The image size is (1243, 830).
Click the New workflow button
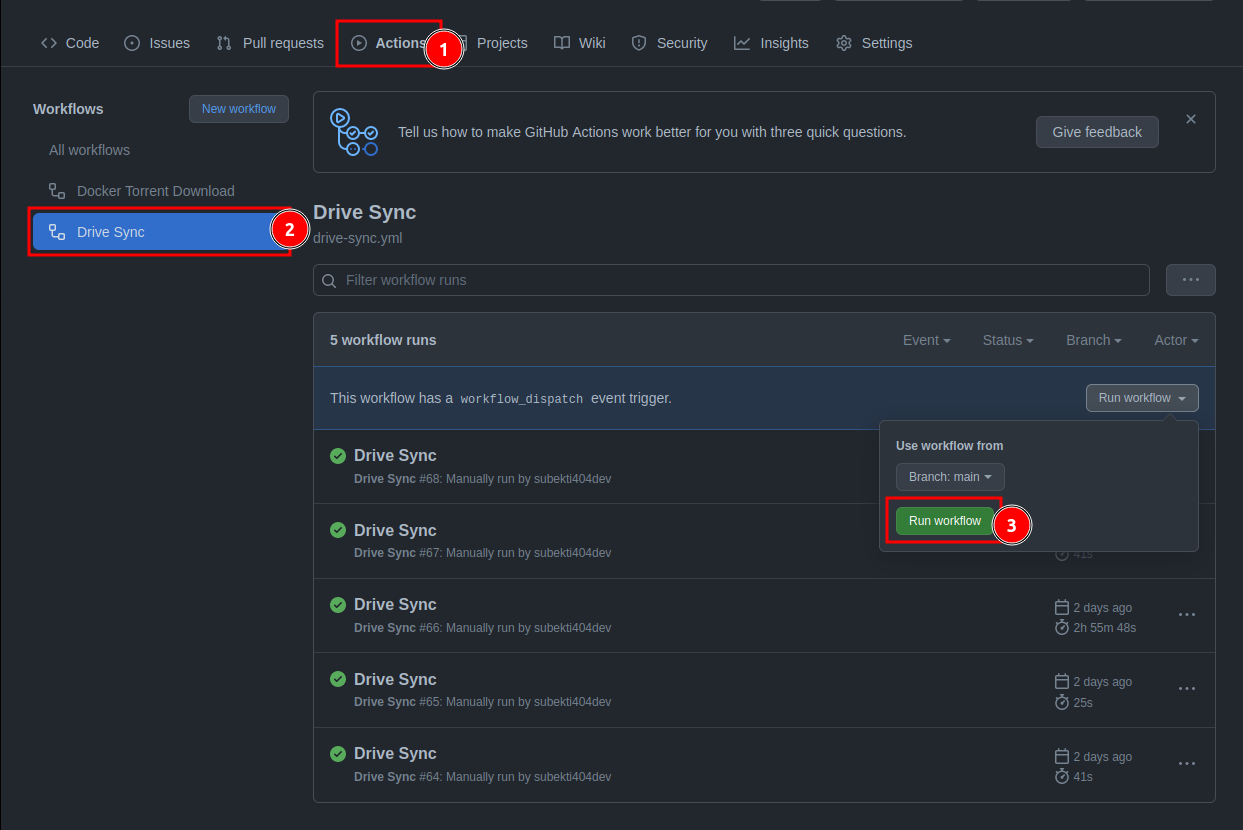239,109
